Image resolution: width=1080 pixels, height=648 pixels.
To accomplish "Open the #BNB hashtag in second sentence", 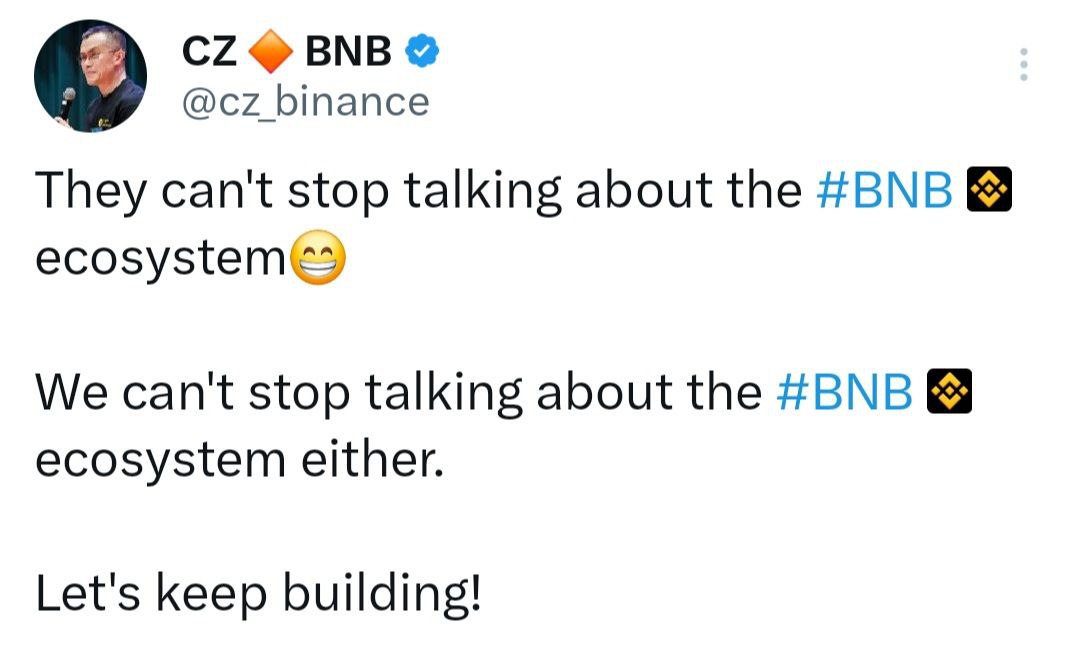I will click(x=844, y=393).
